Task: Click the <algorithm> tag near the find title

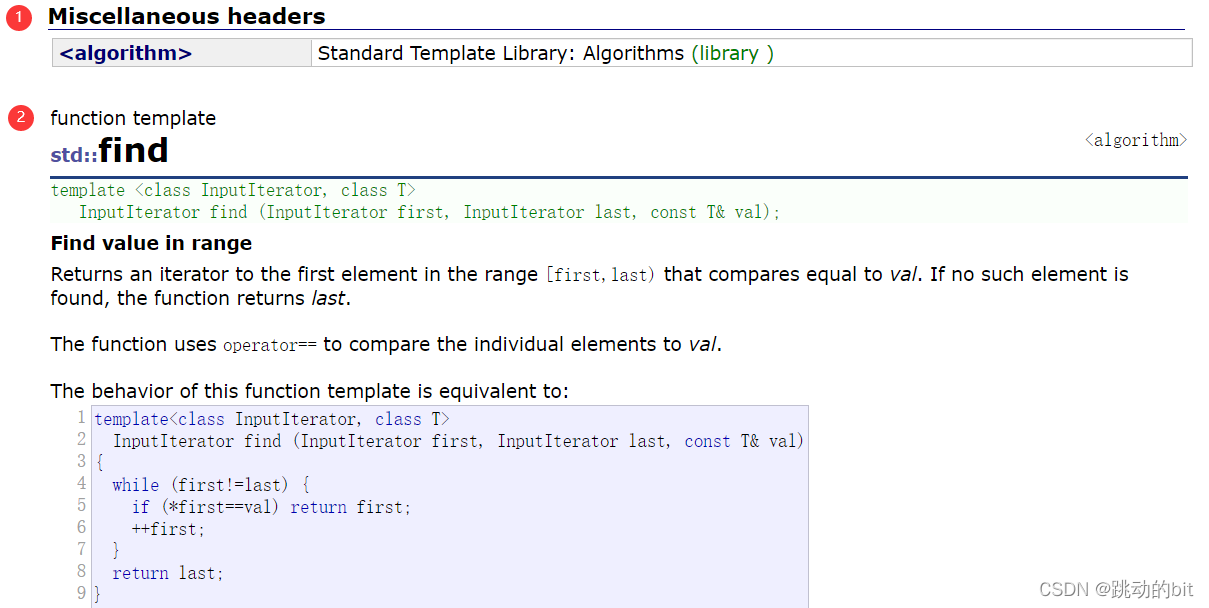Action: point(1136,140)
